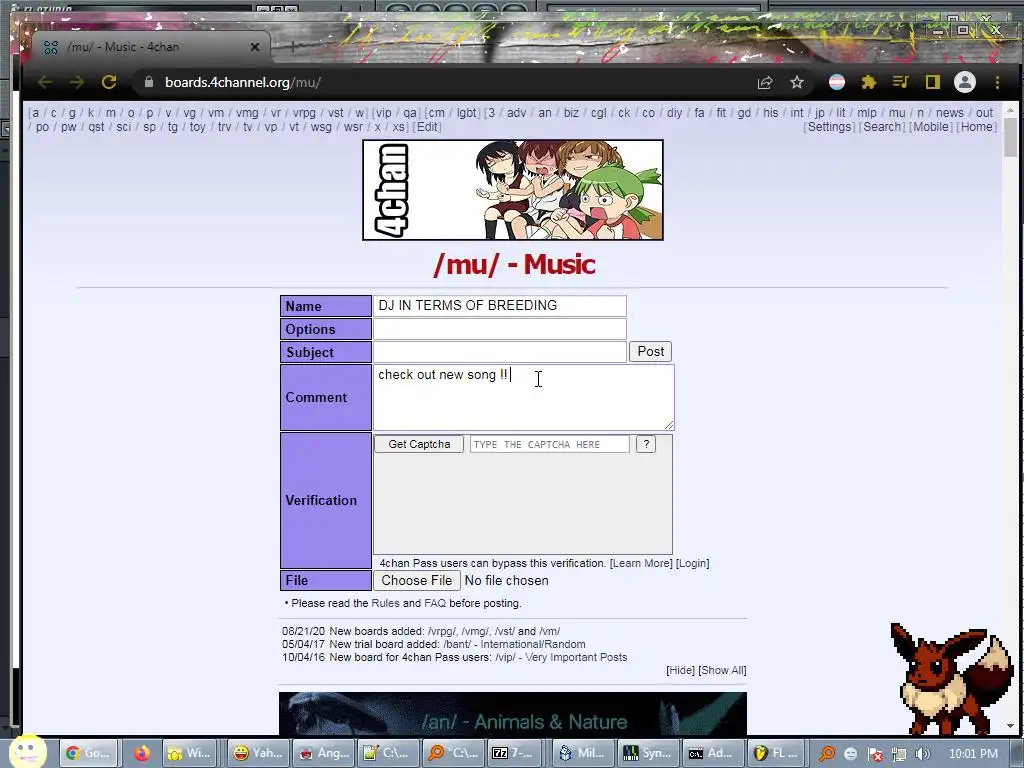Open the 7-Zip taskbar button
The image size is (1024, 768).
pos(513,753)
